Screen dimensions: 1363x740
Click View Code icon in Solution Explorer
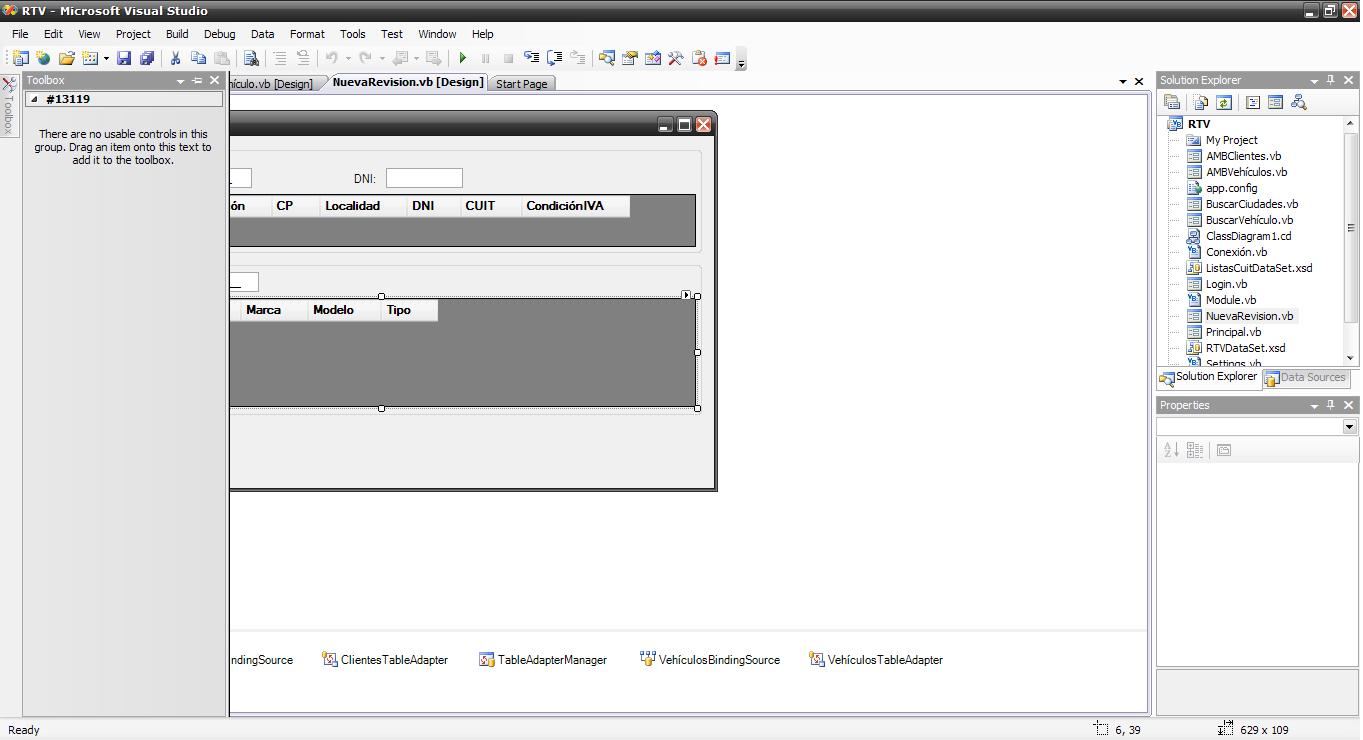pos(1252,102)
